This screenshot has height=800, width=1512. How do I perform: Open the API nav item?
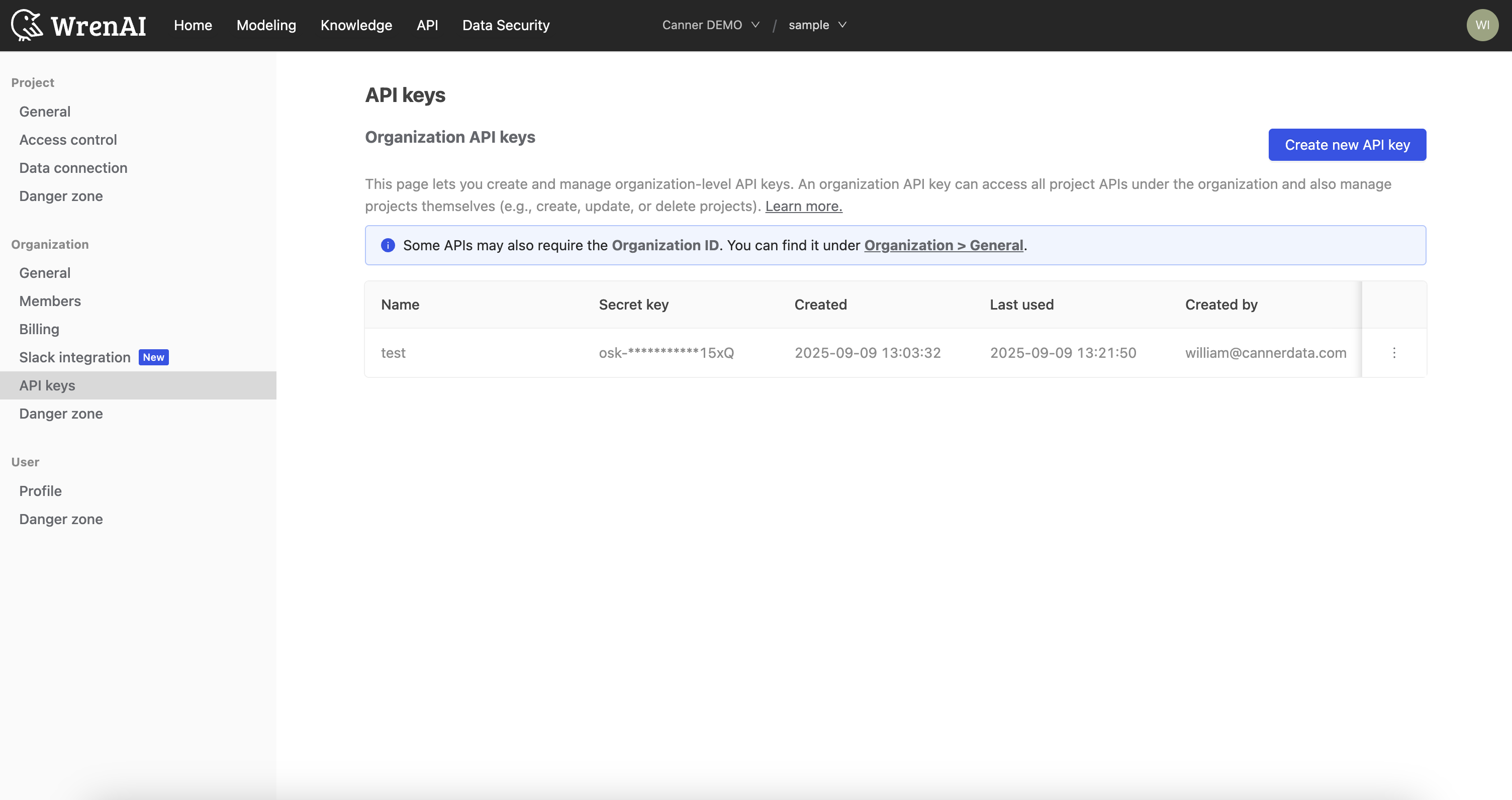click(x=427, y=25)
